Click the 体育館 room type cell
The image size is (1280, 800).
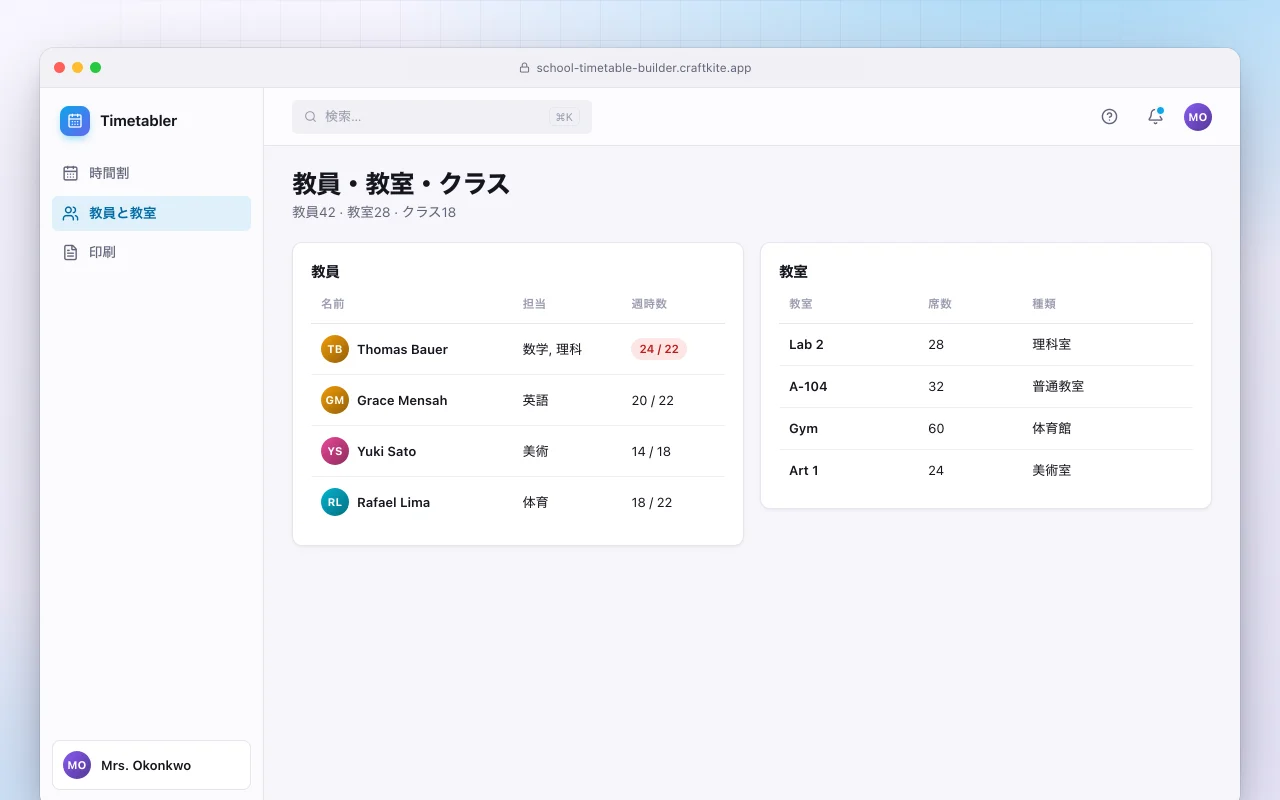(1051, 428)
